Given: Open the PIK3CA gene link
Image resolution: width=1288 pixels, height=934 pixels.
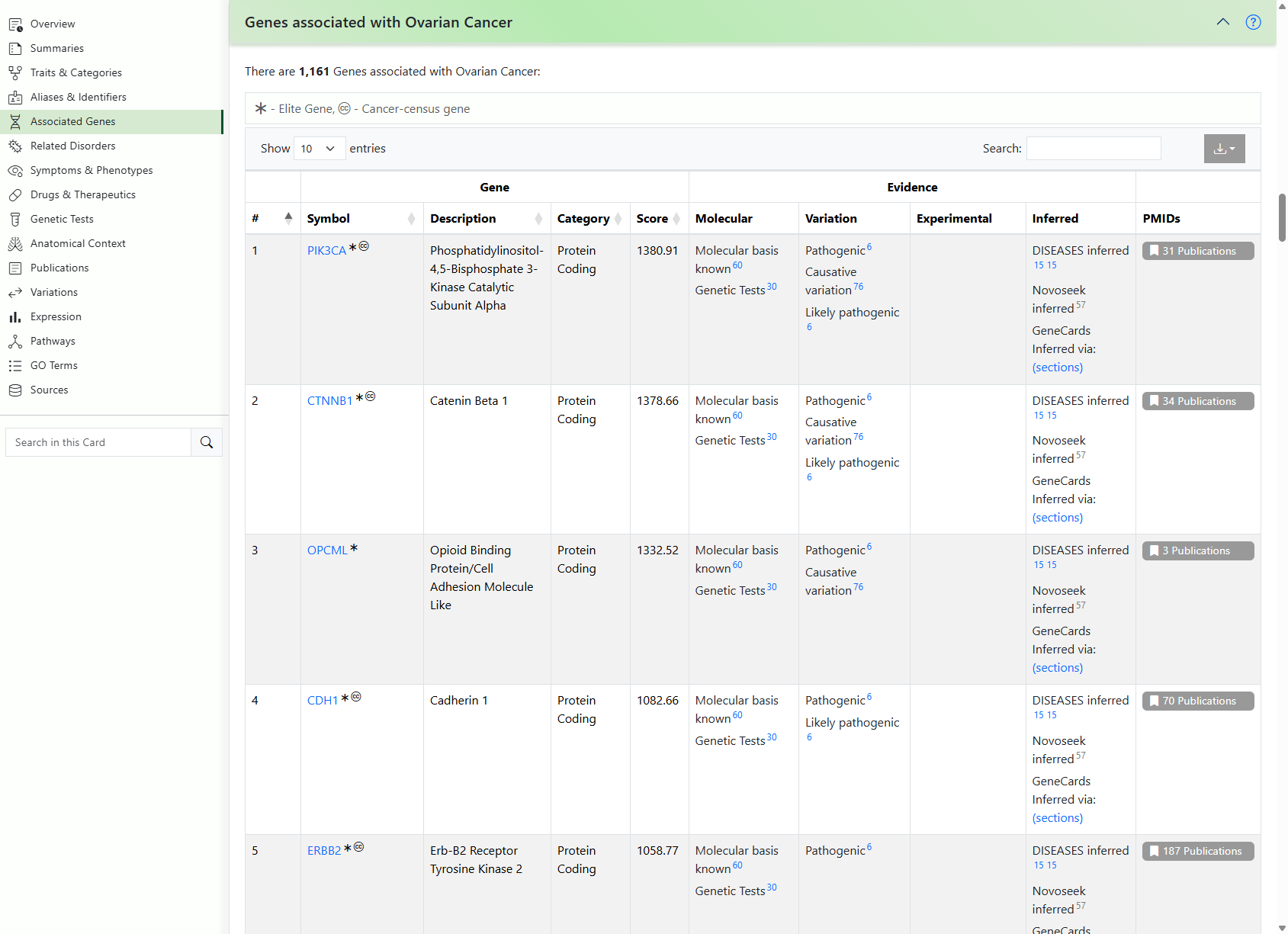Looking at the screenshot, I should point(326,251).
